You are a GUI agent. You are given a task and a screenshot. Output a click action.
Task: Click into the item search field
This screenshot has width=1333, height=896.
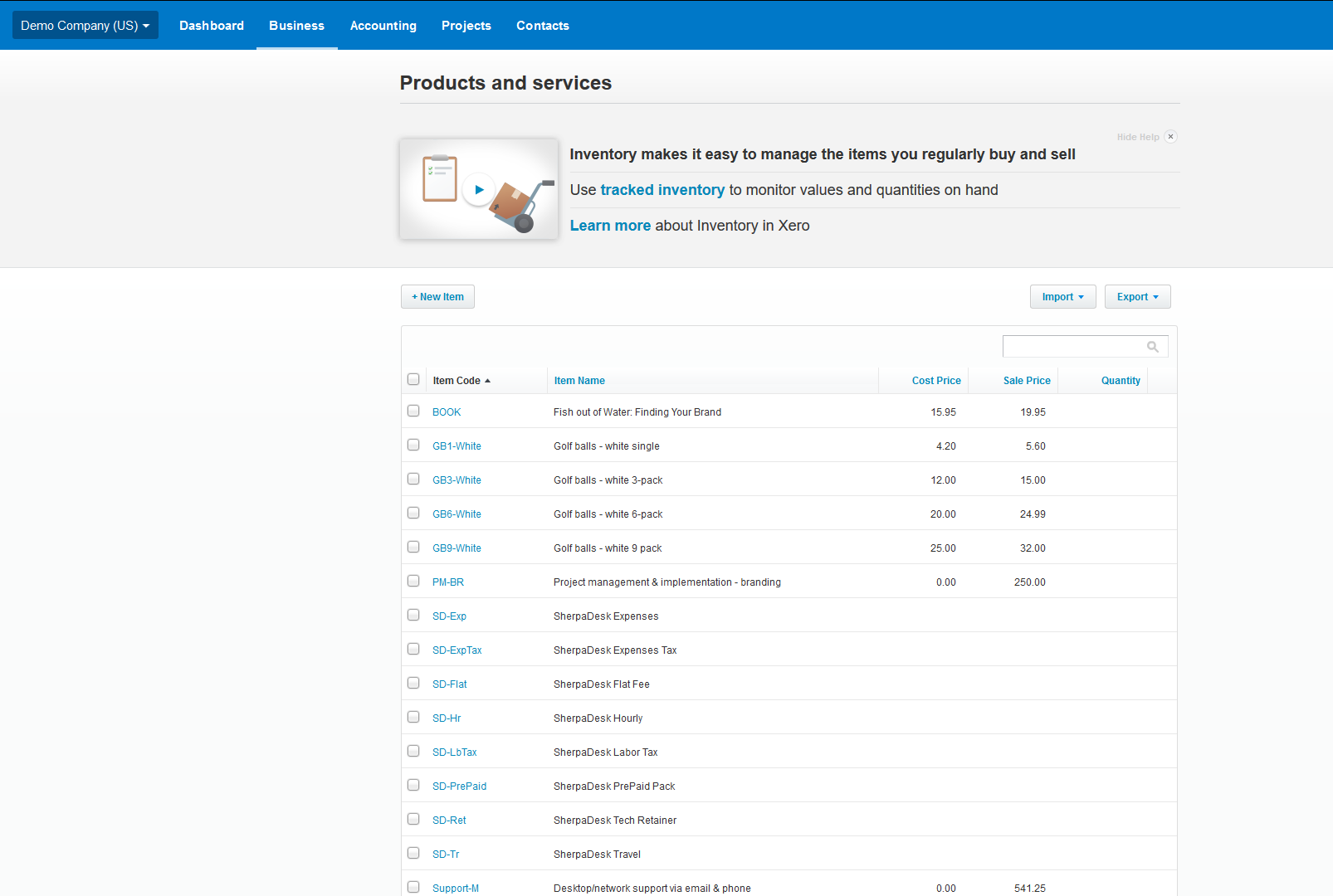[1072, 347]
